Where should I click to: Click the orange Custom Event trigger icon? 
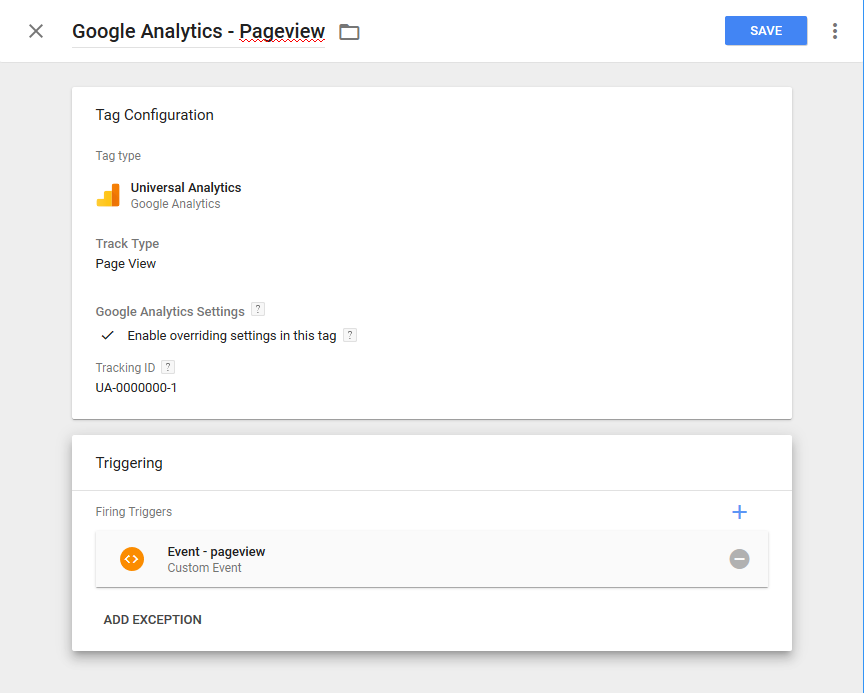pyautogui.click(x=132, y=559)
